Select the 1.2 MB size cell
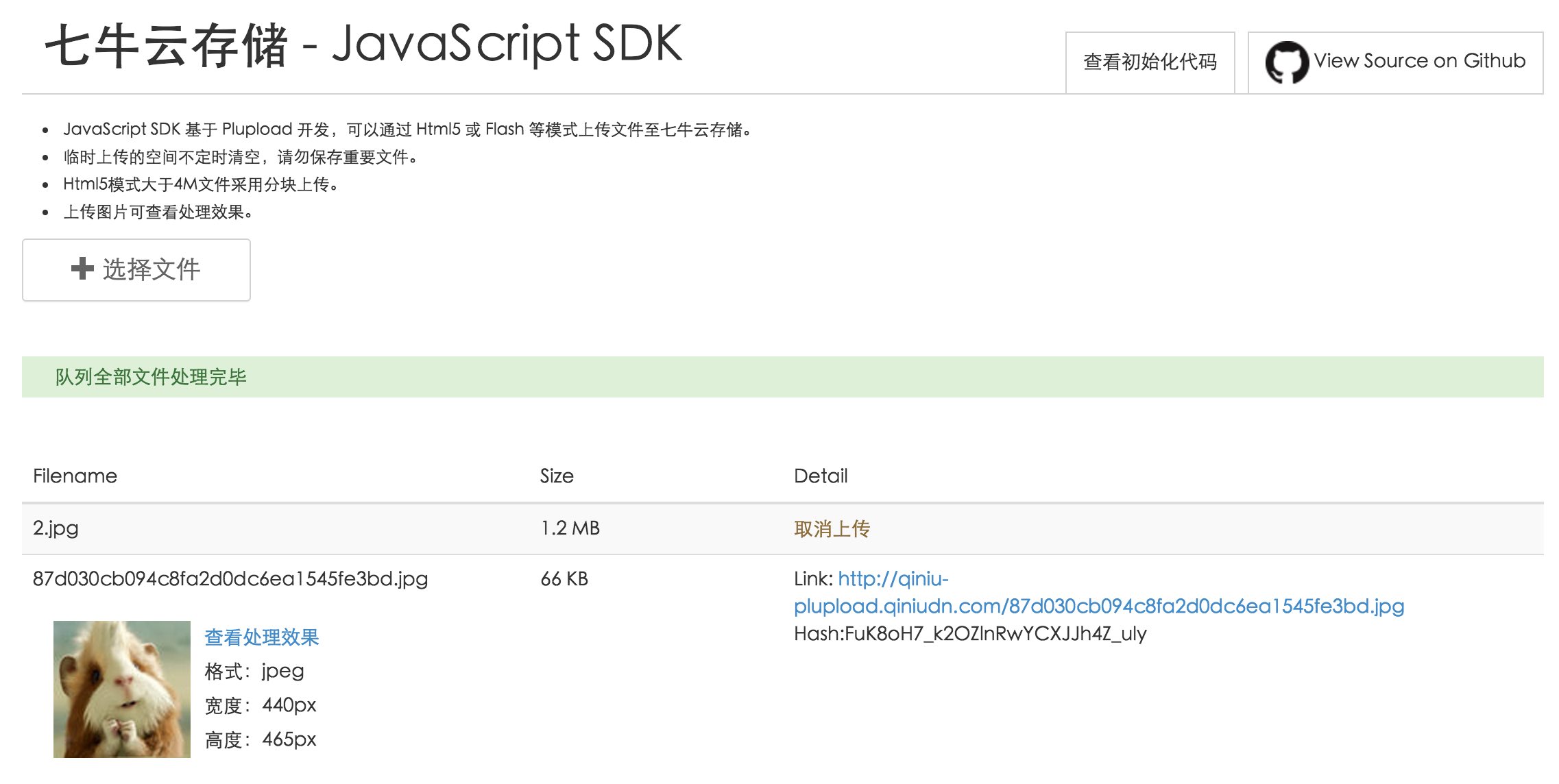Viewport: 1559px width, 784px height. (x=570, y=528)
